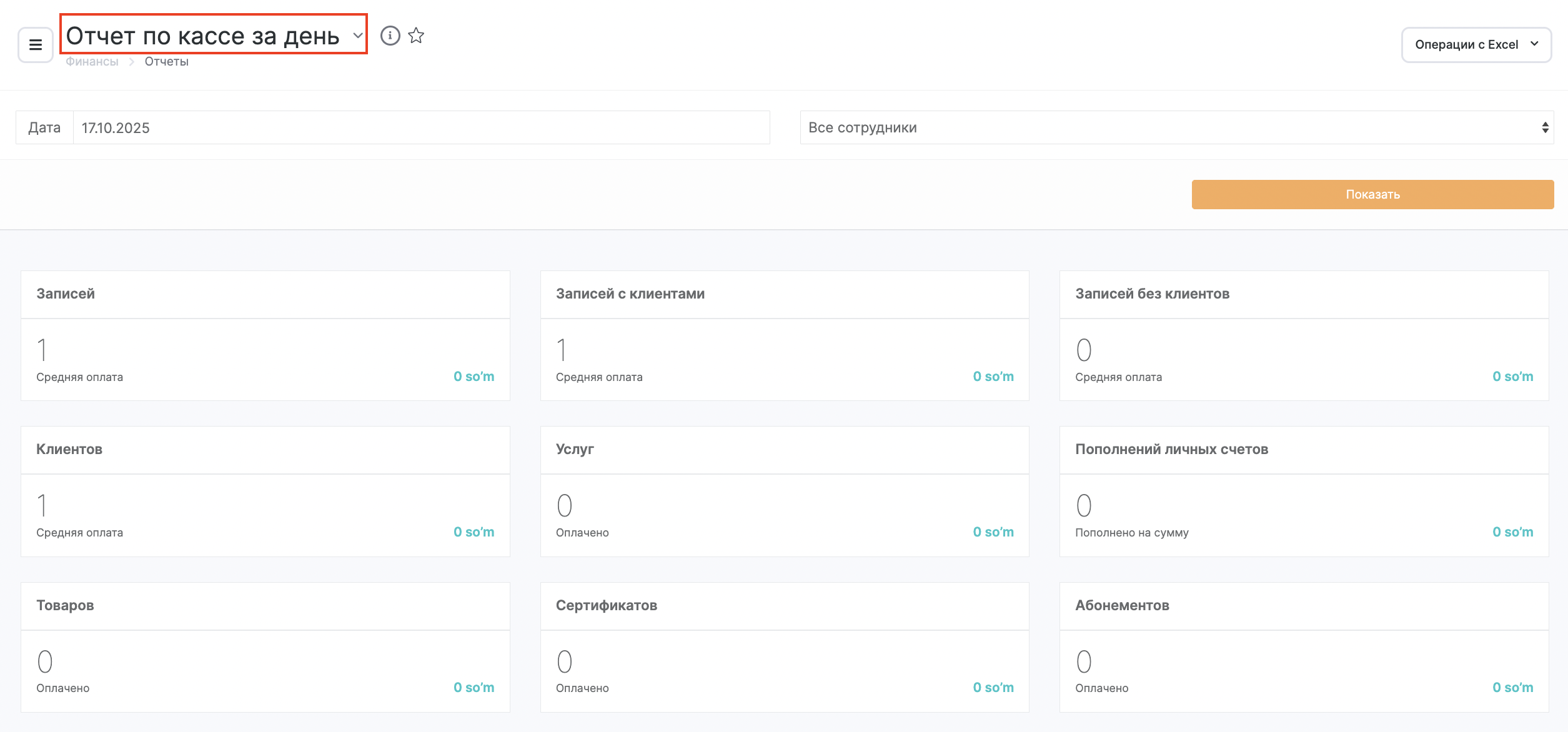Image resolution: width=1568 pixels, height=732 pixels.
Task: Click the Клиентов card header
Action: click(x=265, y=450)
